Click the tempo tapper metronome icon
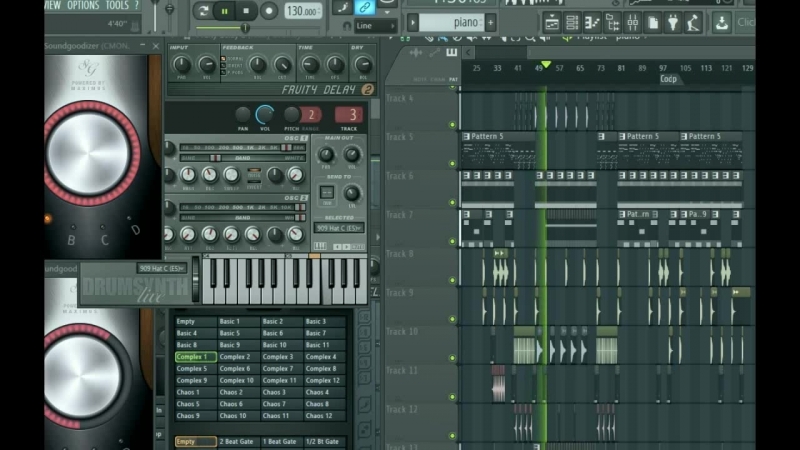Viewport: 800px width, 450px height. tap(693, 22)
